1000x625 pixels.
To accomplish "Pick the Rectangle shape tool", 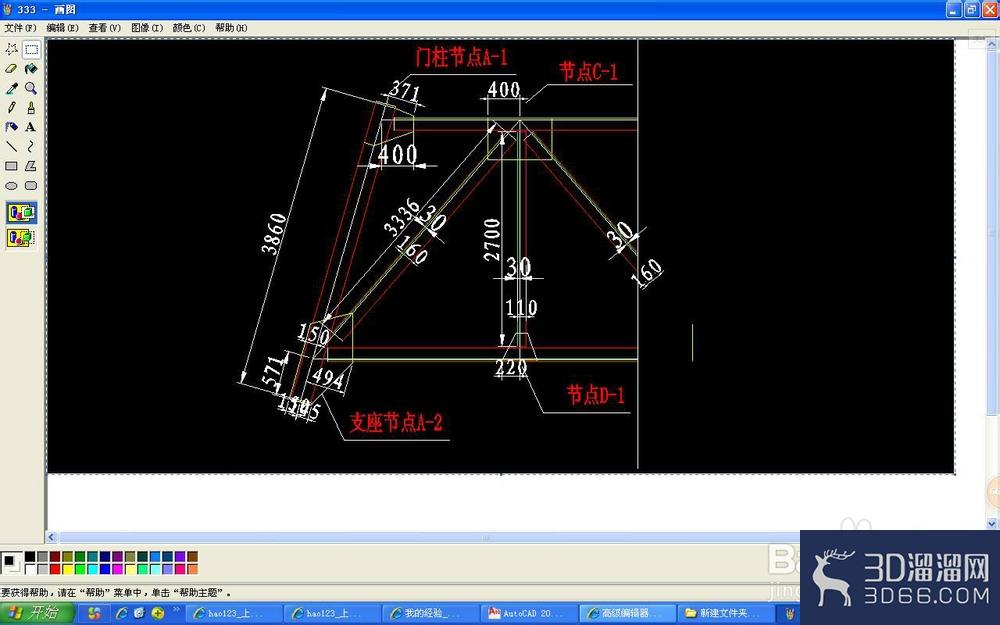I will pos(11,166).
